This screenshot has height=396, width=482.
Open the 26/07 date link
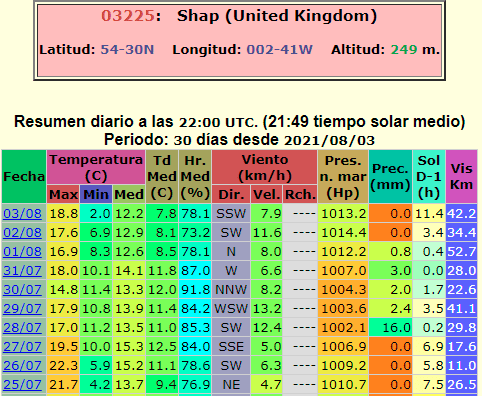tap(22, 366)
